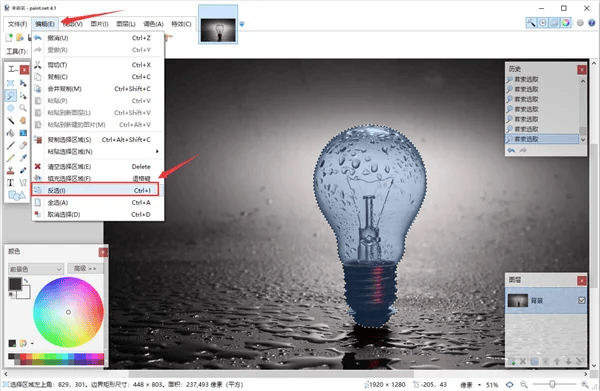Close the Colors panel with red X
The width and height of the screenshot is (600, 391).
103,252
